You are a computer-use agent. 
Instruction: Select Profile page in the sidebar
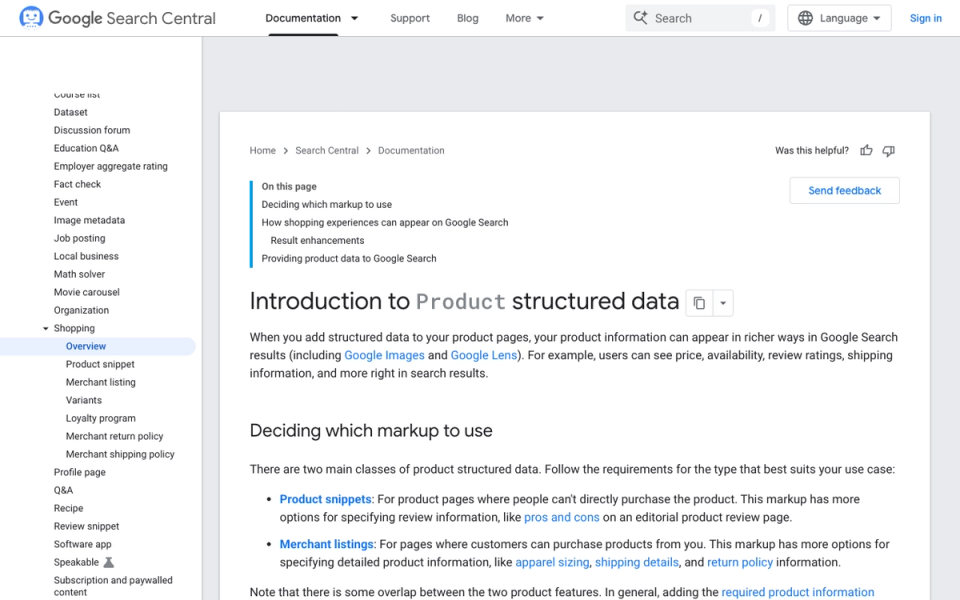point(80,472)
